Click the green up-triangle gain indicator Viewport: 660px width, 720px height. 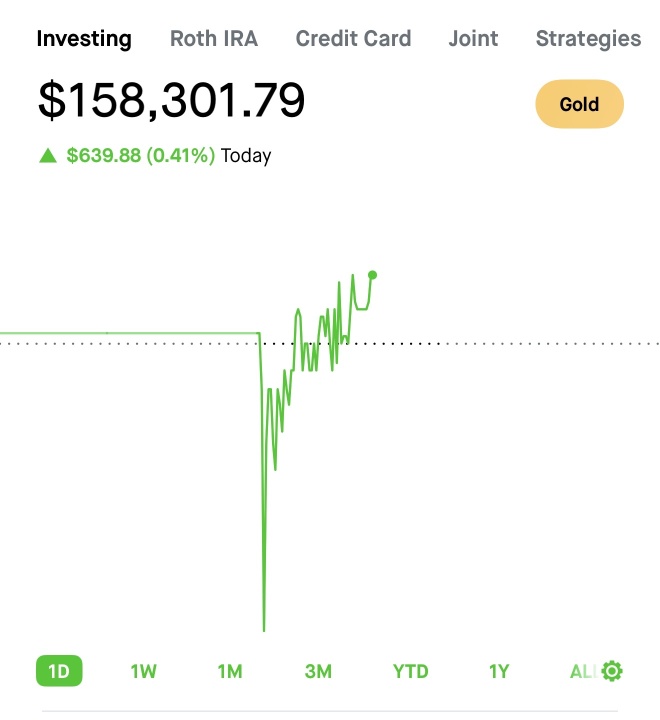(48, 156)
